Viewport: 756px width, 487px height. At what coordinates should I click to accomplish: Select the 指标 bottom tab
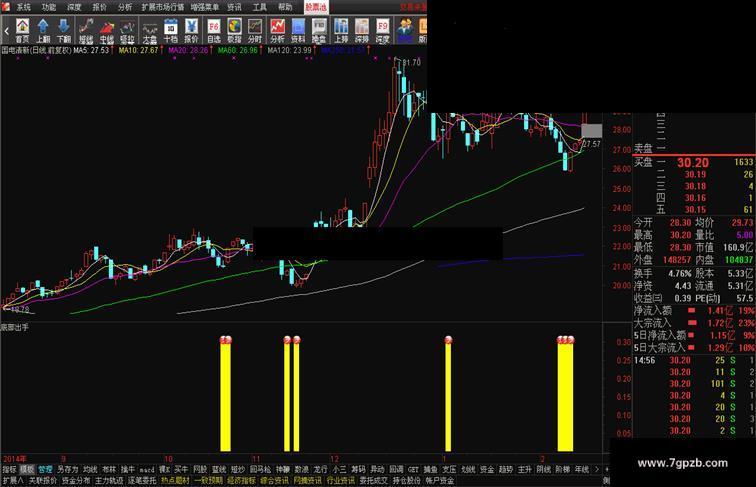[9, 469]
